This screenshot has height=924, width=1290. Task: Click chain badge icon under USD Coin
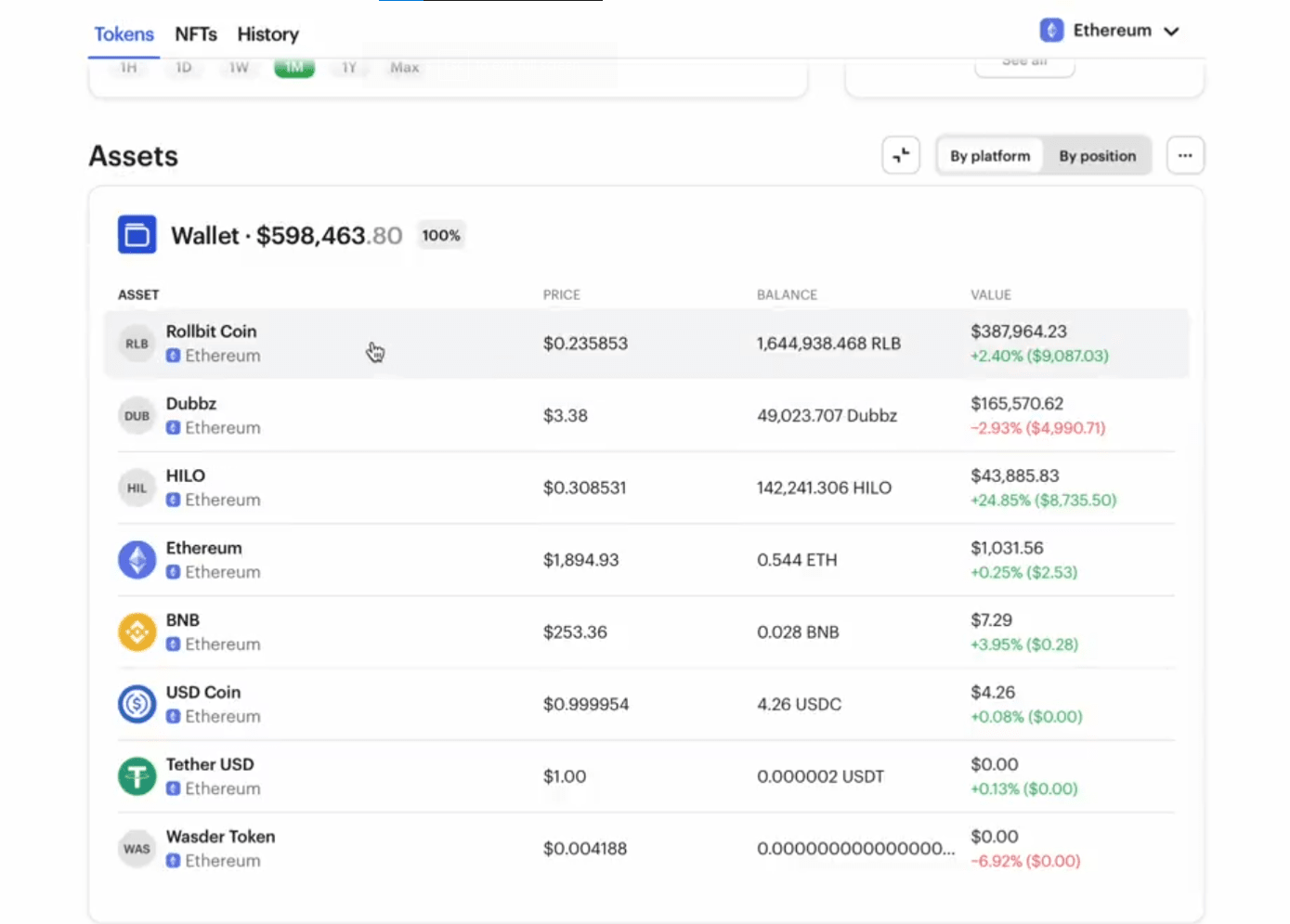tap(173, 717)
